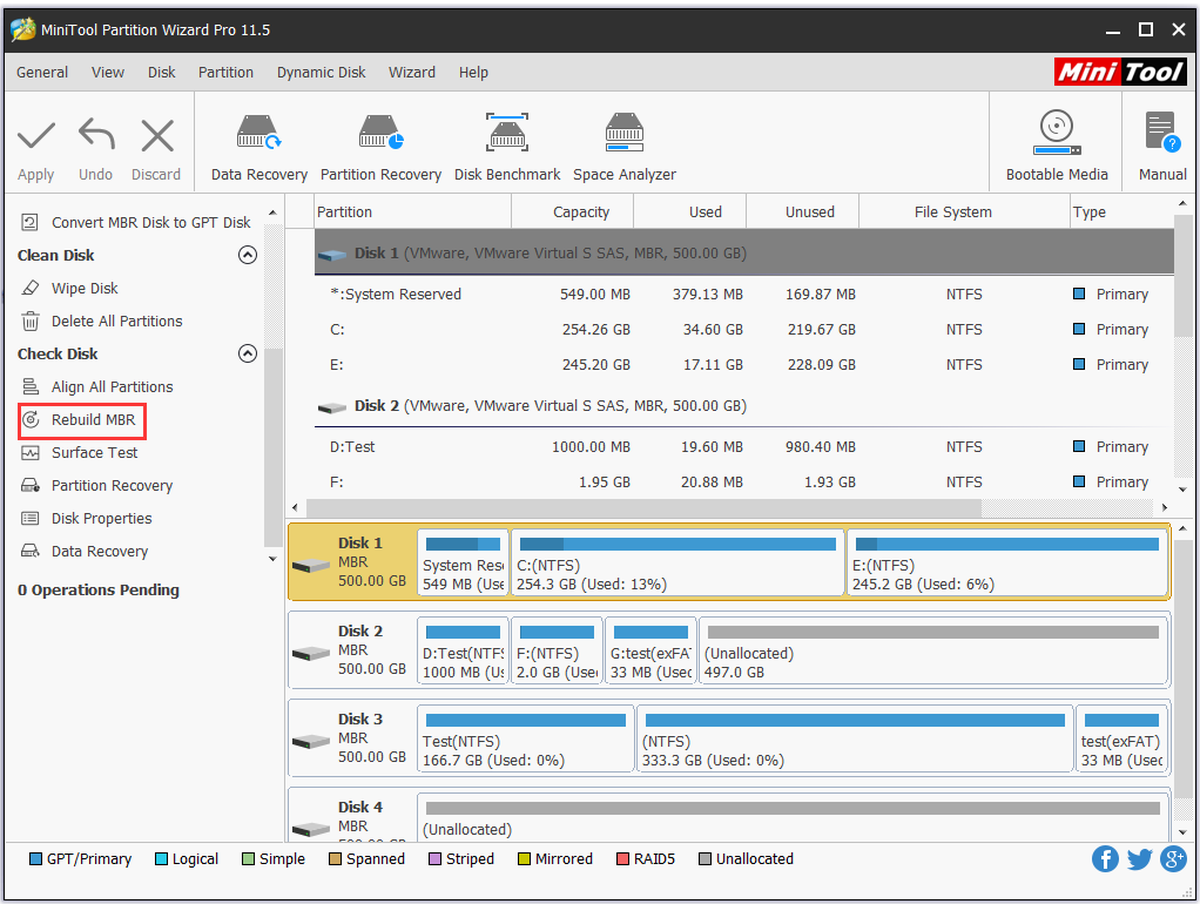The image size is (1200, 904).
Task: Sort by File System column header
Action: point(964,212)
